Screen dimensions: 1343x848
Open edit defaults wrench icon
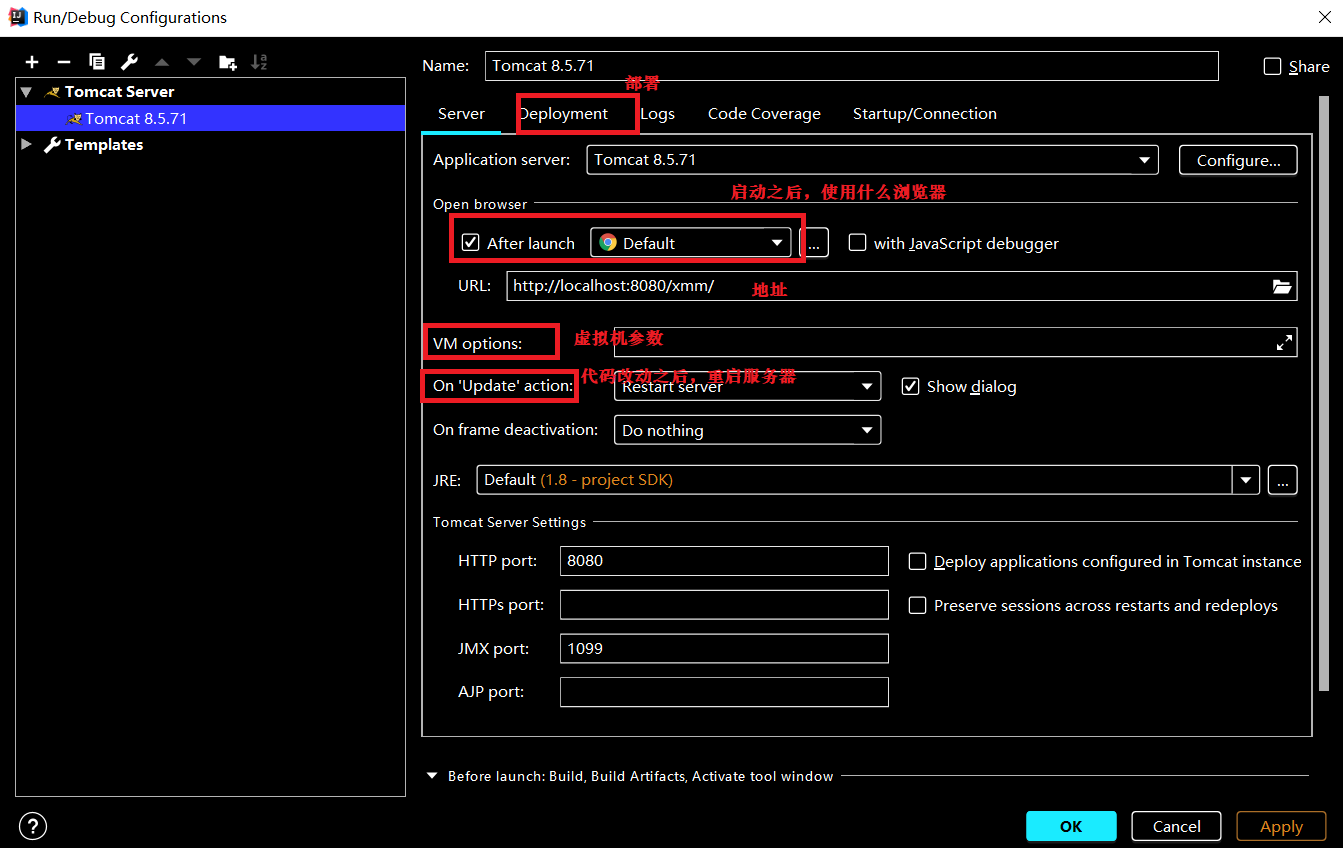click(129, 62)
